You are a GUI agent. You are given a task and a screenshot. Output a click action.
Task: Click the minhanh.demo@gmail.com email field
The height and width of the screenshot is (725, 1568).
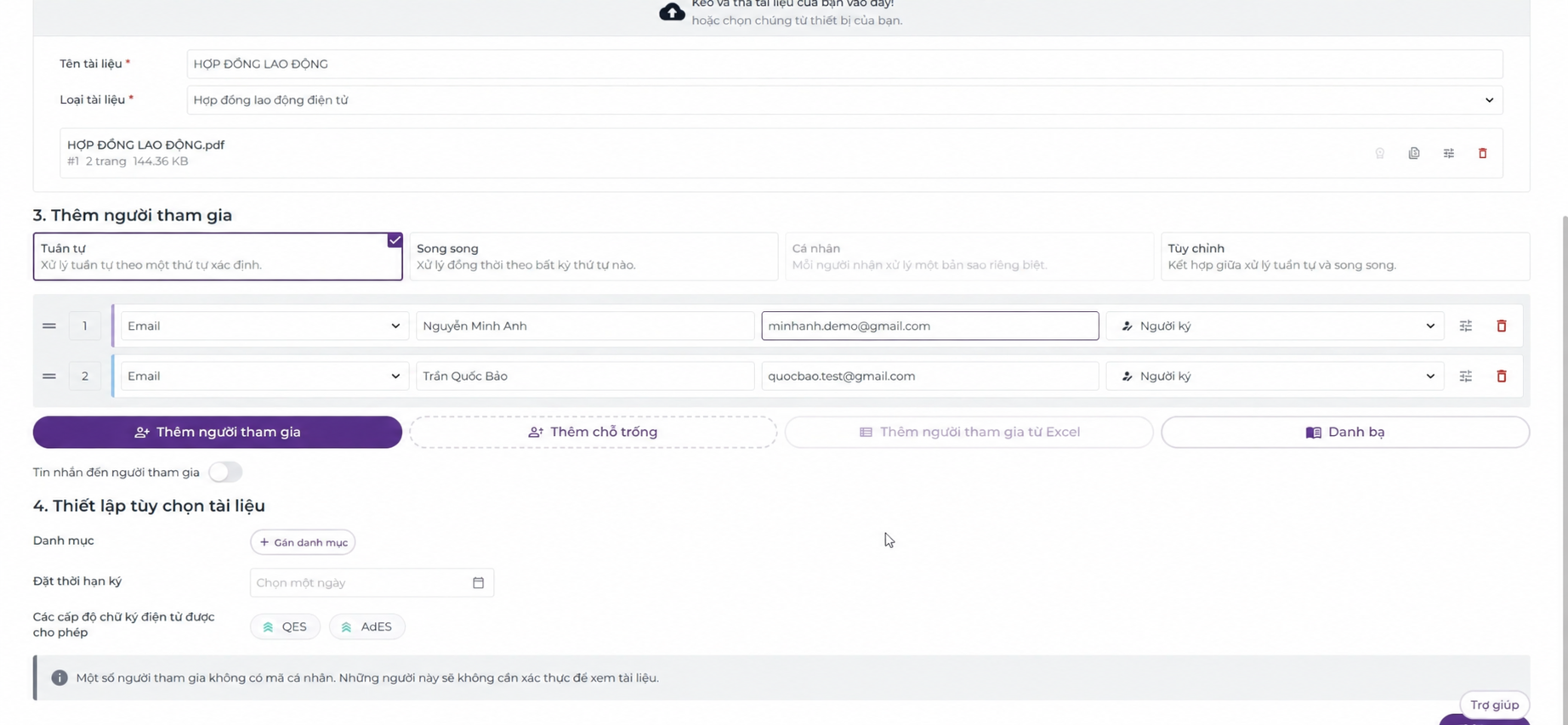click(x=930, y=326)
